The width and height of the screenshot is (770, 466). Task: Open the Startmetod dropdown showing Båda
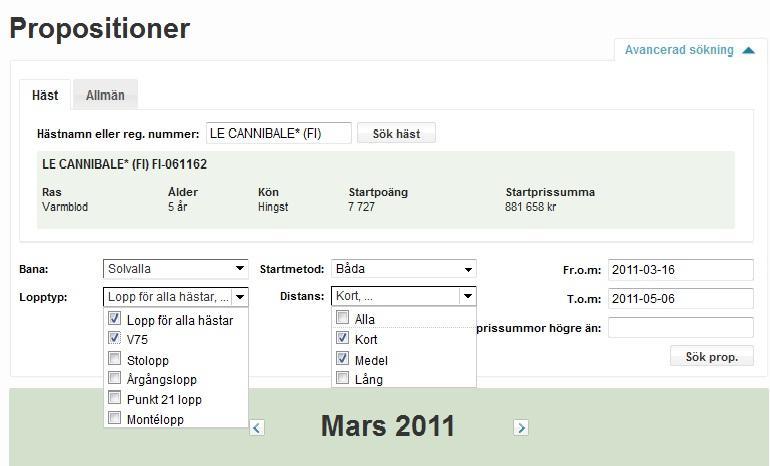click(x=404, y=269)
